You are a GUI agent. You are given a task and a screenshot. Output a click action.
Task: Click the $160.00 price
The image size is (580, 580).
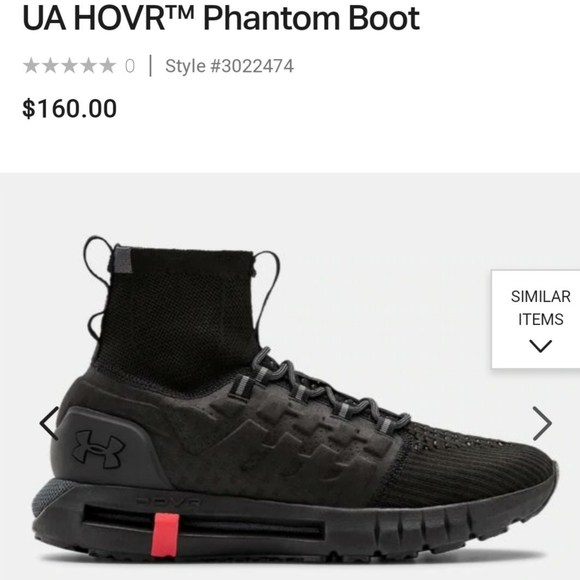pyautogui.click(x=70, y=108)
